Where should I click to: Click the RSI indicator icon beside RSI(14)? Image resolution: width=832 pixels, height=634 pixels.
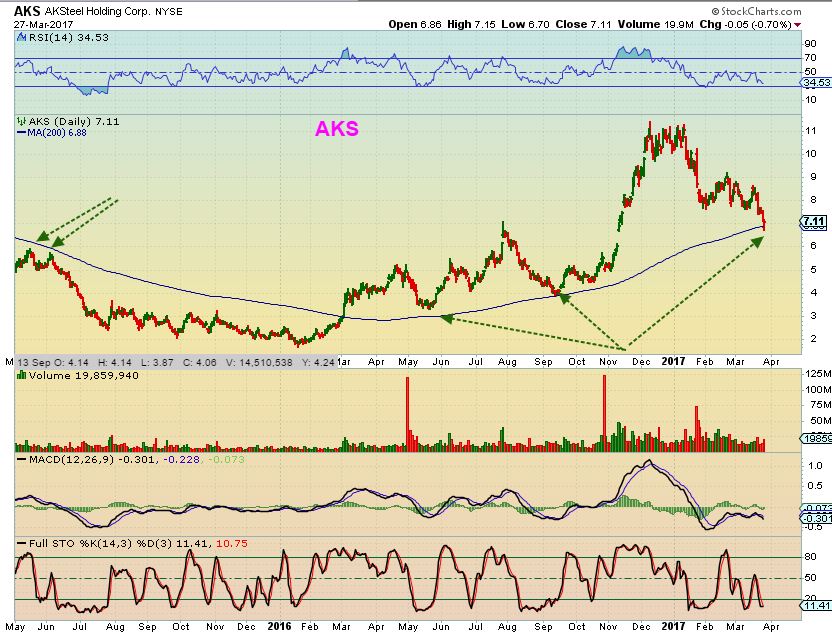[21, 37]
